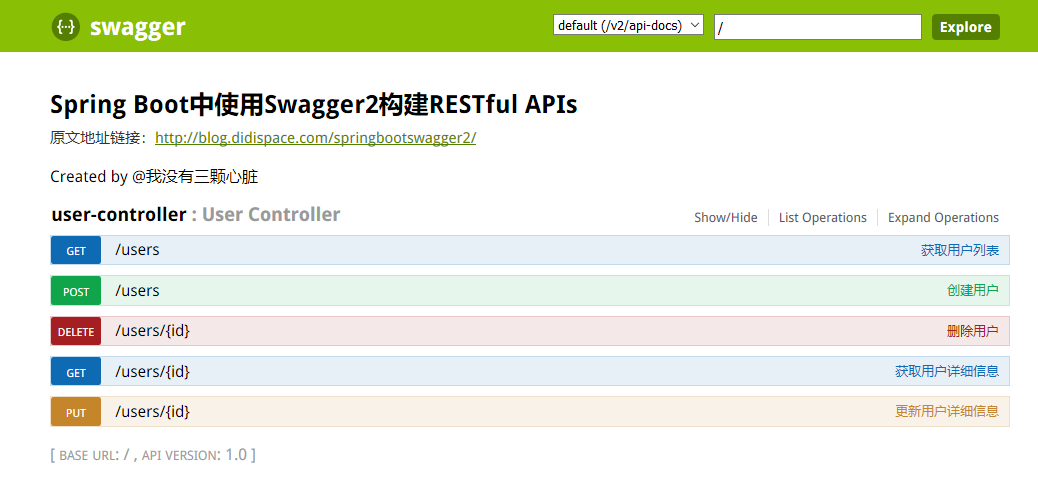Click the PUT badge
Image resolution: width=1038 pixels, height=482 pixels.
pos(76,412)
